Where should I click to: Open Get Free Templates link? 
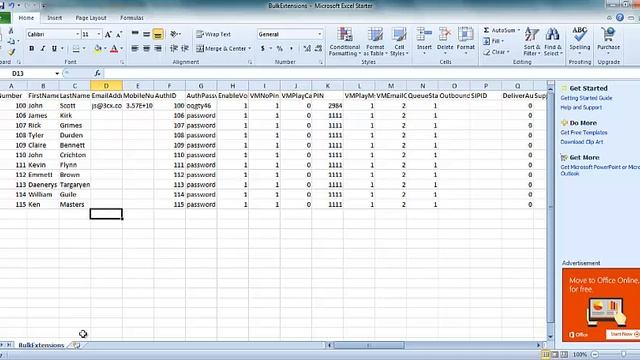point(584,133)
